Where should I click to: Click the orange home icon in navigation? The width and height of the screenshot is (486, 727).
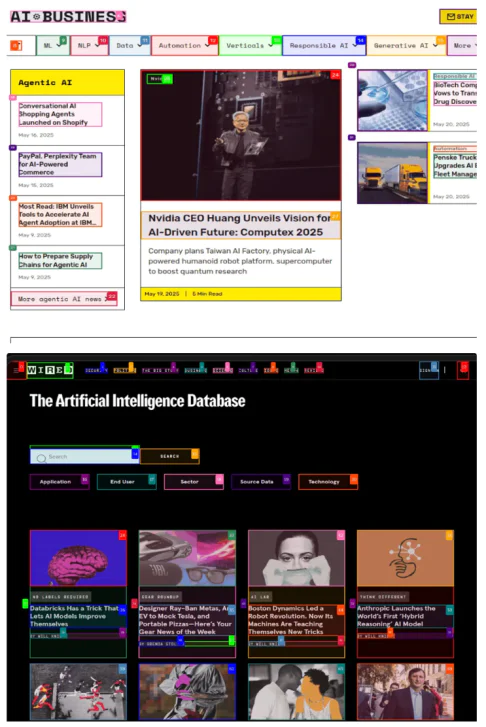pos(16,45)
